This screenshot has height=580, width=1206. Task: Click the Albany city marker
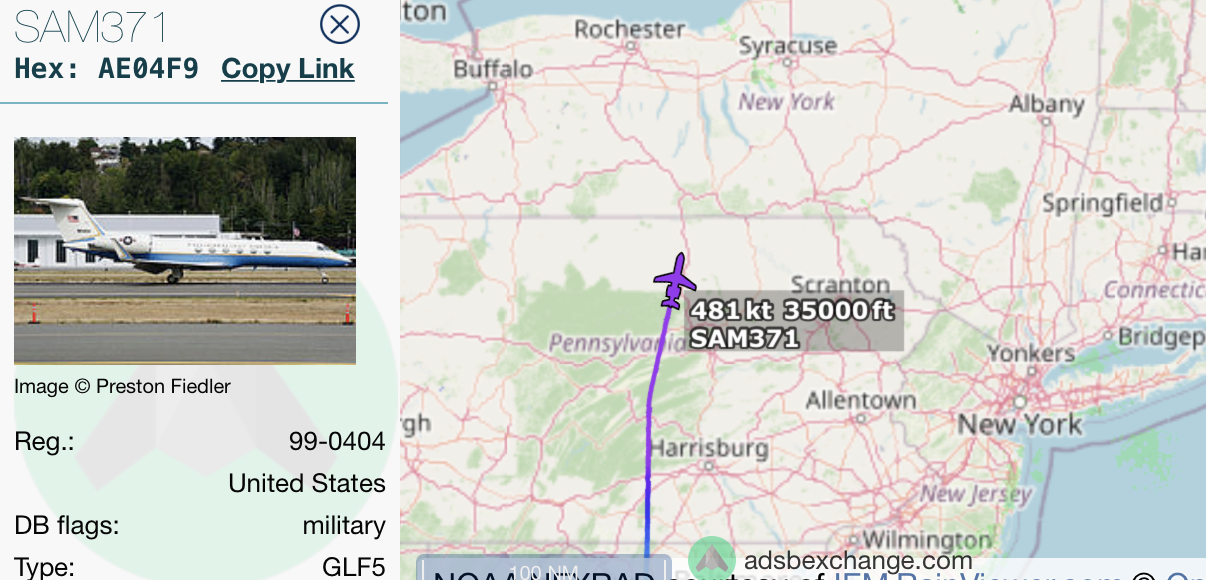(x=1045, y=120)
